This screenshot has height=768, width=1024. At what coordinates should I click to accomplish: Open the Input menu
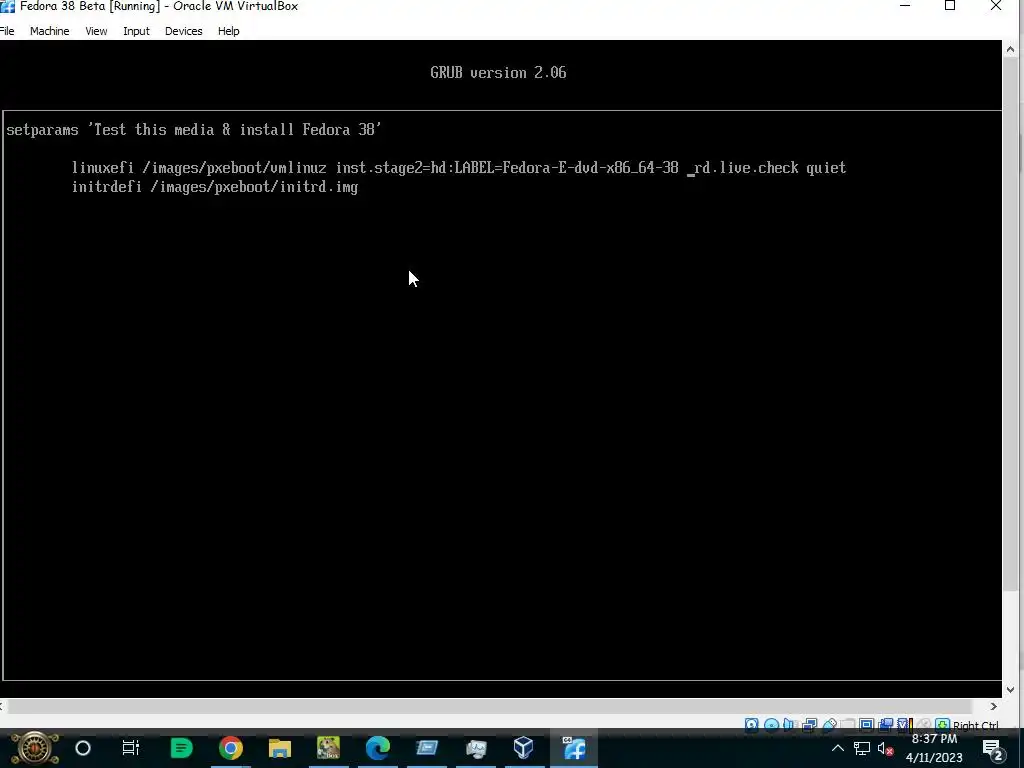coord(136,31)
